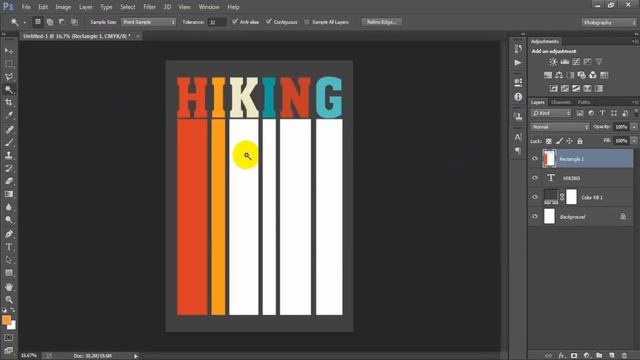Toggle lock all icon
This screenshot has width=640, height=360.
580,141
